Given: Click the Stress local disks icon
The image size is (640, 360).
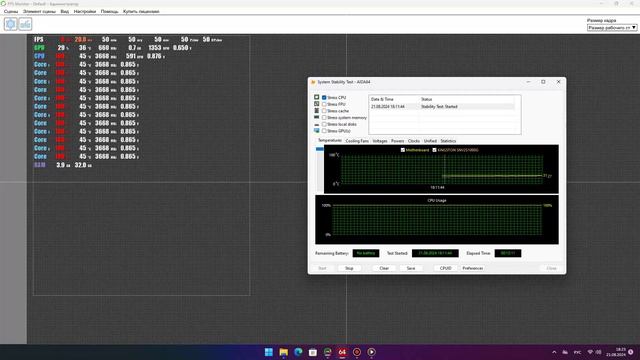Looking at the screenshot, I should pos(316,124).
